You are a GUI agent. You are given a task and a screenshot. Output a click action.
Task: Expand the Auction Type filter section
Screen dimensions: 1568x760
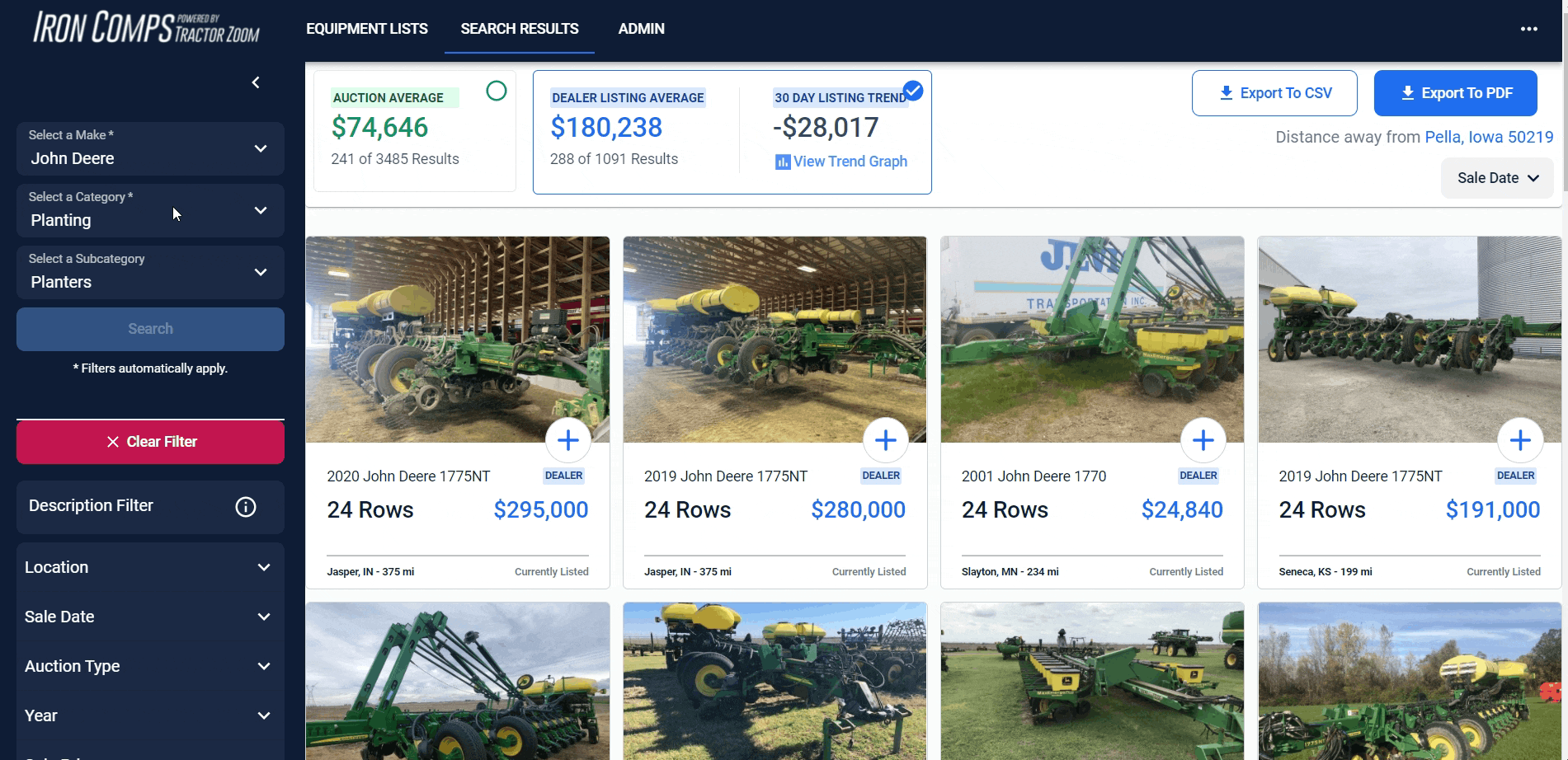pyautogui.click(x=148, y=667)
